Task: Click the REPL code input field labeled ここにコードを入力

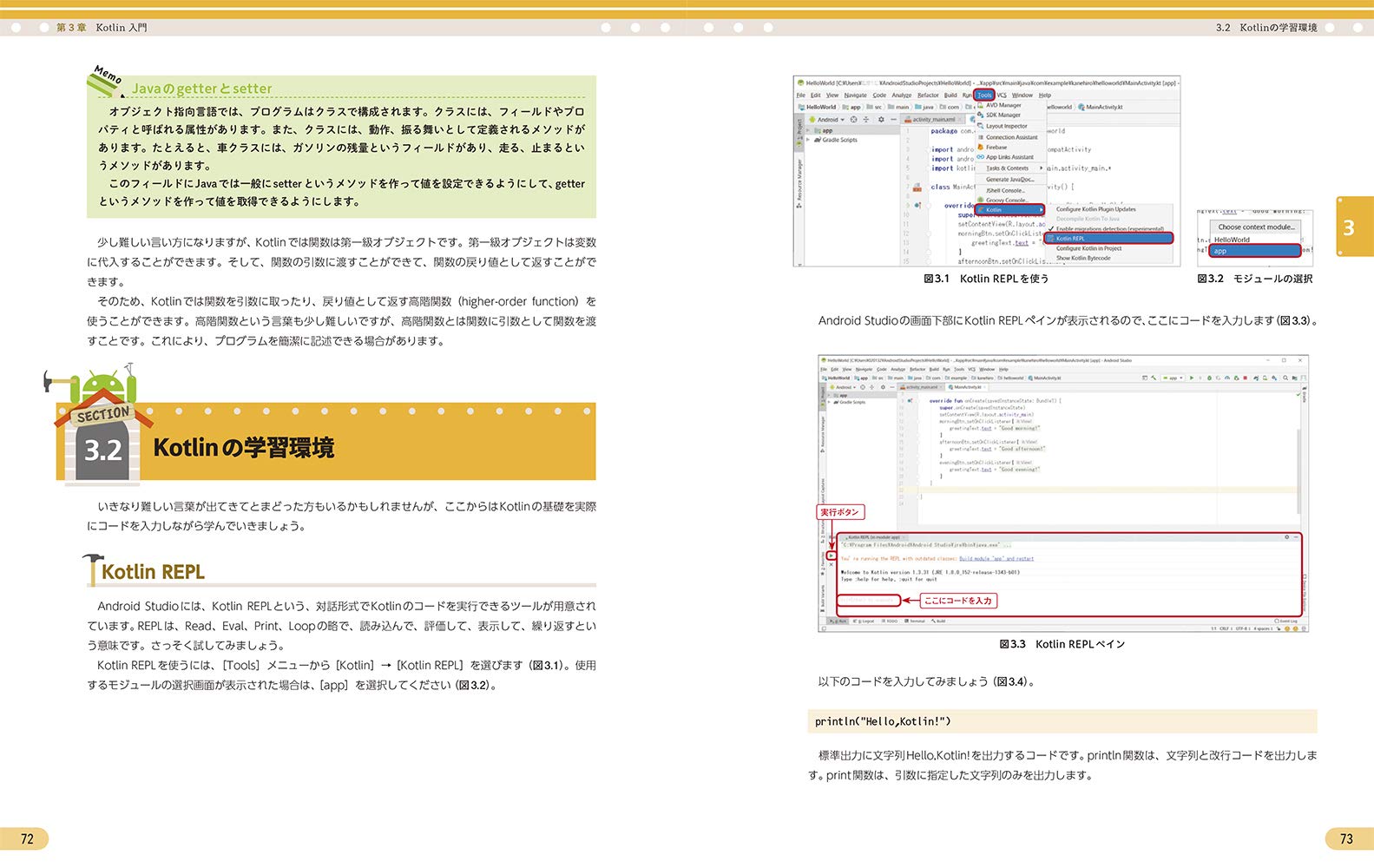Action: pyautogui.click(x=868, y=600)
